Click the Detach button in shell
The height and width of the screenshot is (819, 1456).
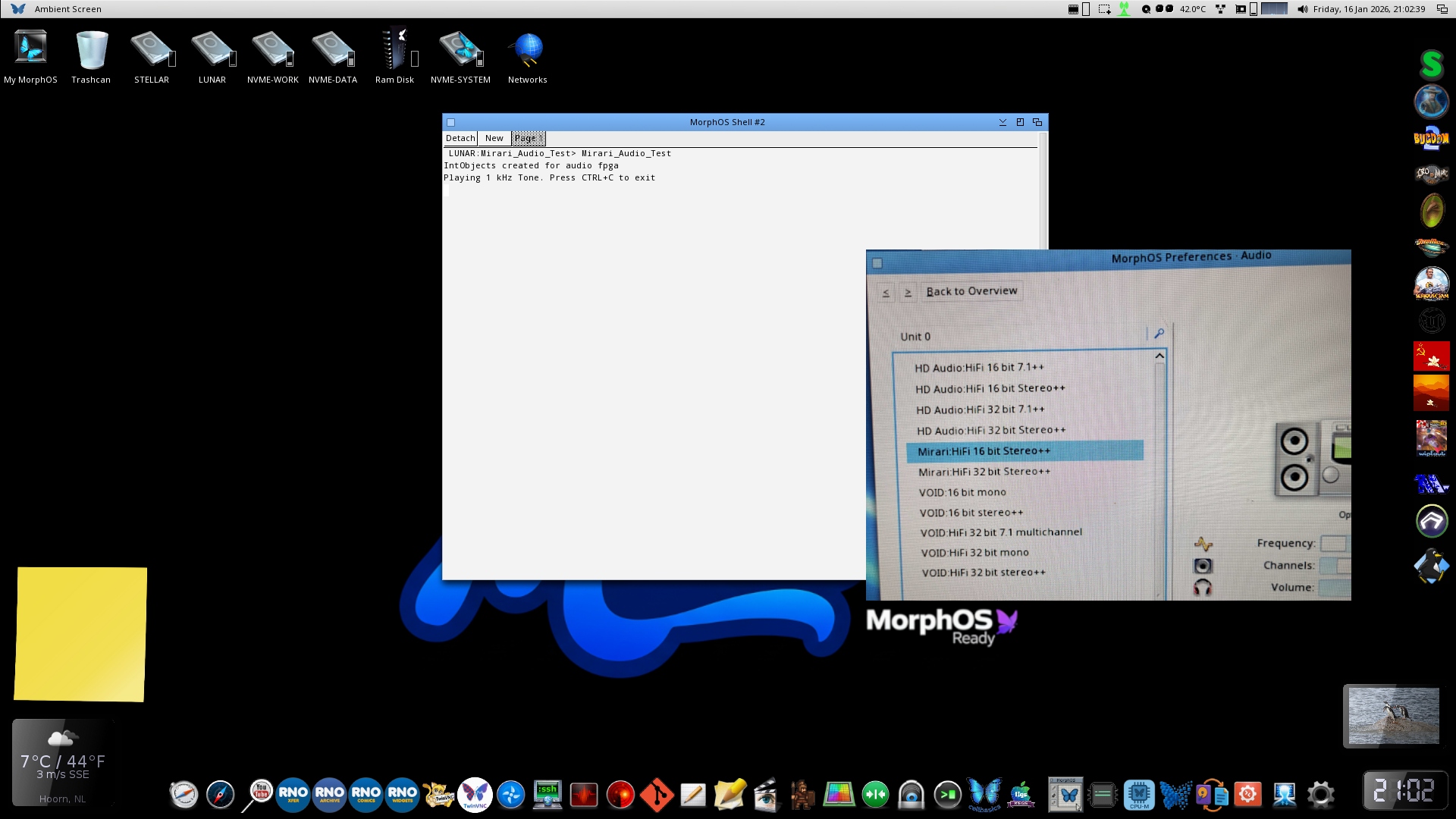tap(460, 138)
